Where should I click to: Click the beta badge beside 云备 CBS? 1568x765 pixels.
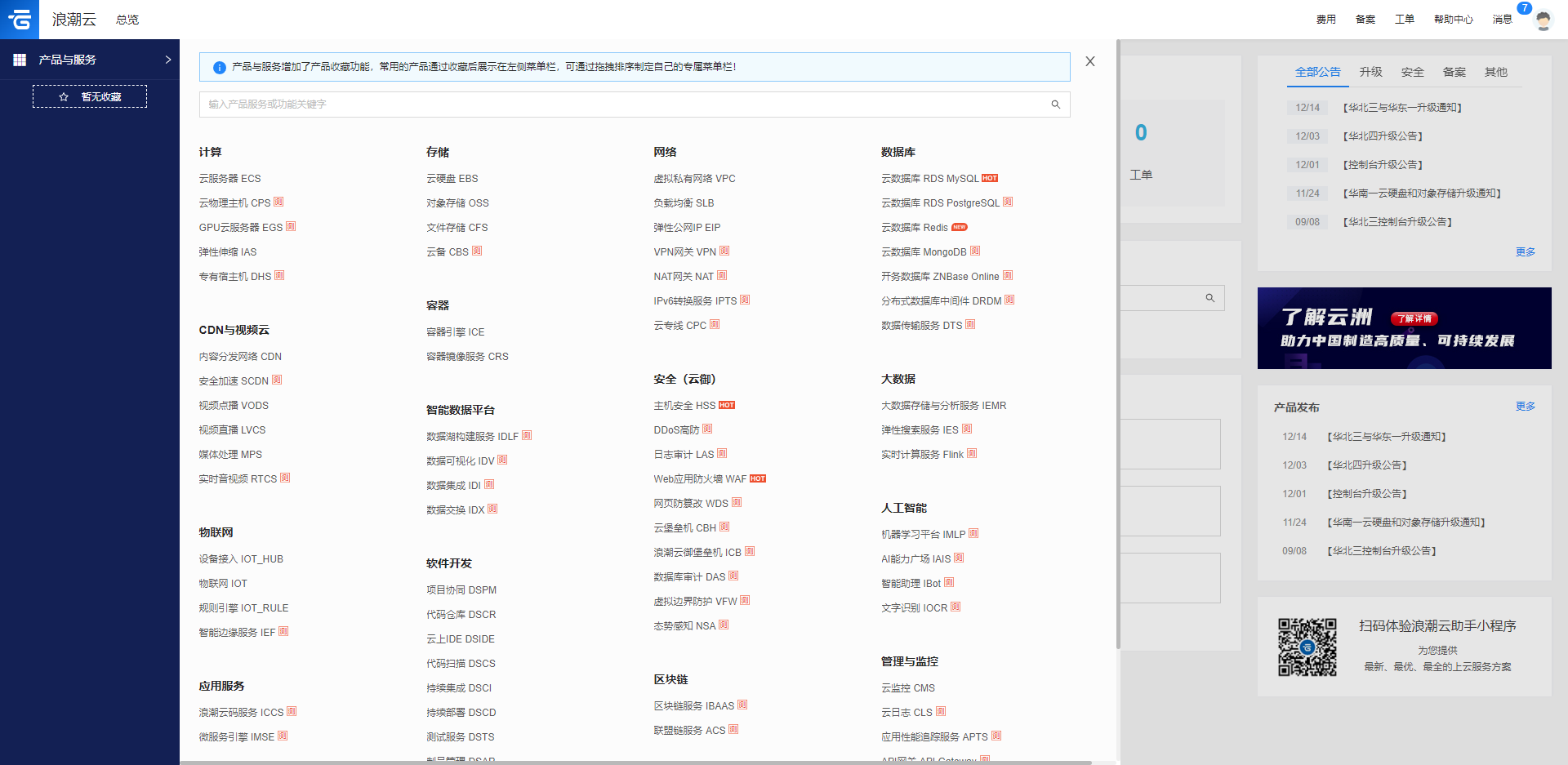(477, 251)
